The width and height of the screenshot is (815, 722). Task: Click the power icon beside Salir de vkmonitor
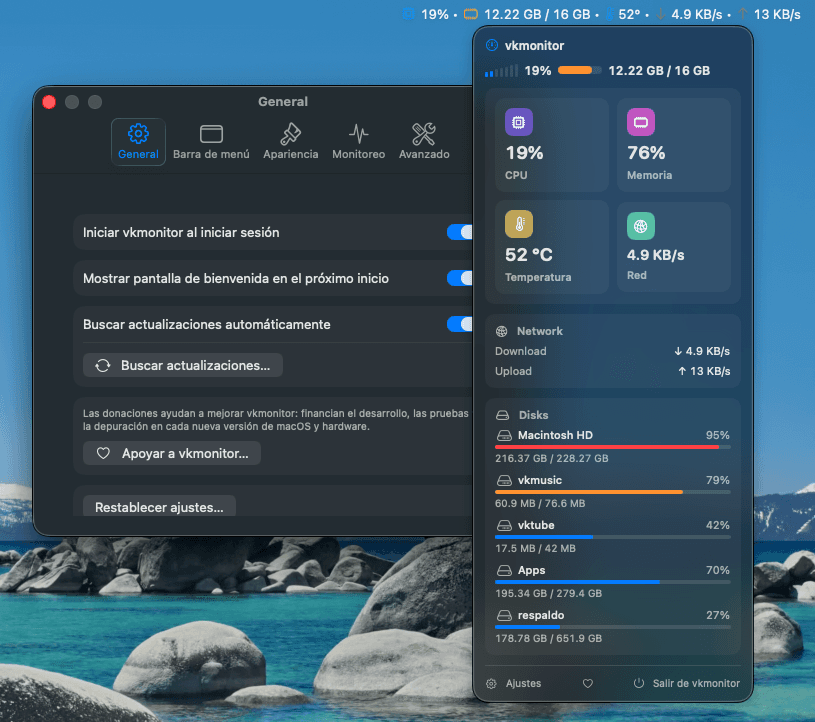click(639, 683)
